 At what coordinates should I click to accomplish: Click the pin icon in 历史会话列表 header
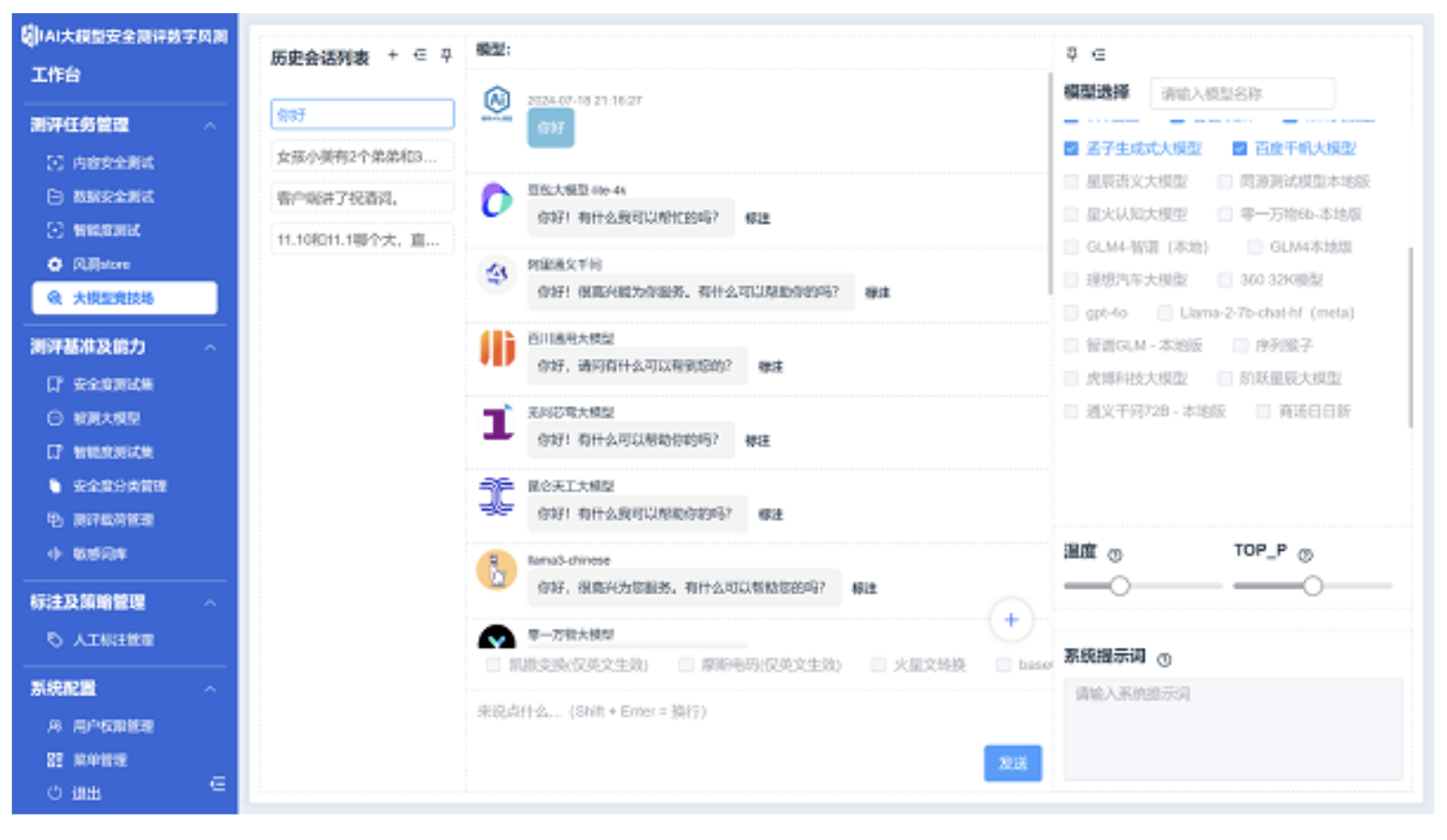coord(446,55)
